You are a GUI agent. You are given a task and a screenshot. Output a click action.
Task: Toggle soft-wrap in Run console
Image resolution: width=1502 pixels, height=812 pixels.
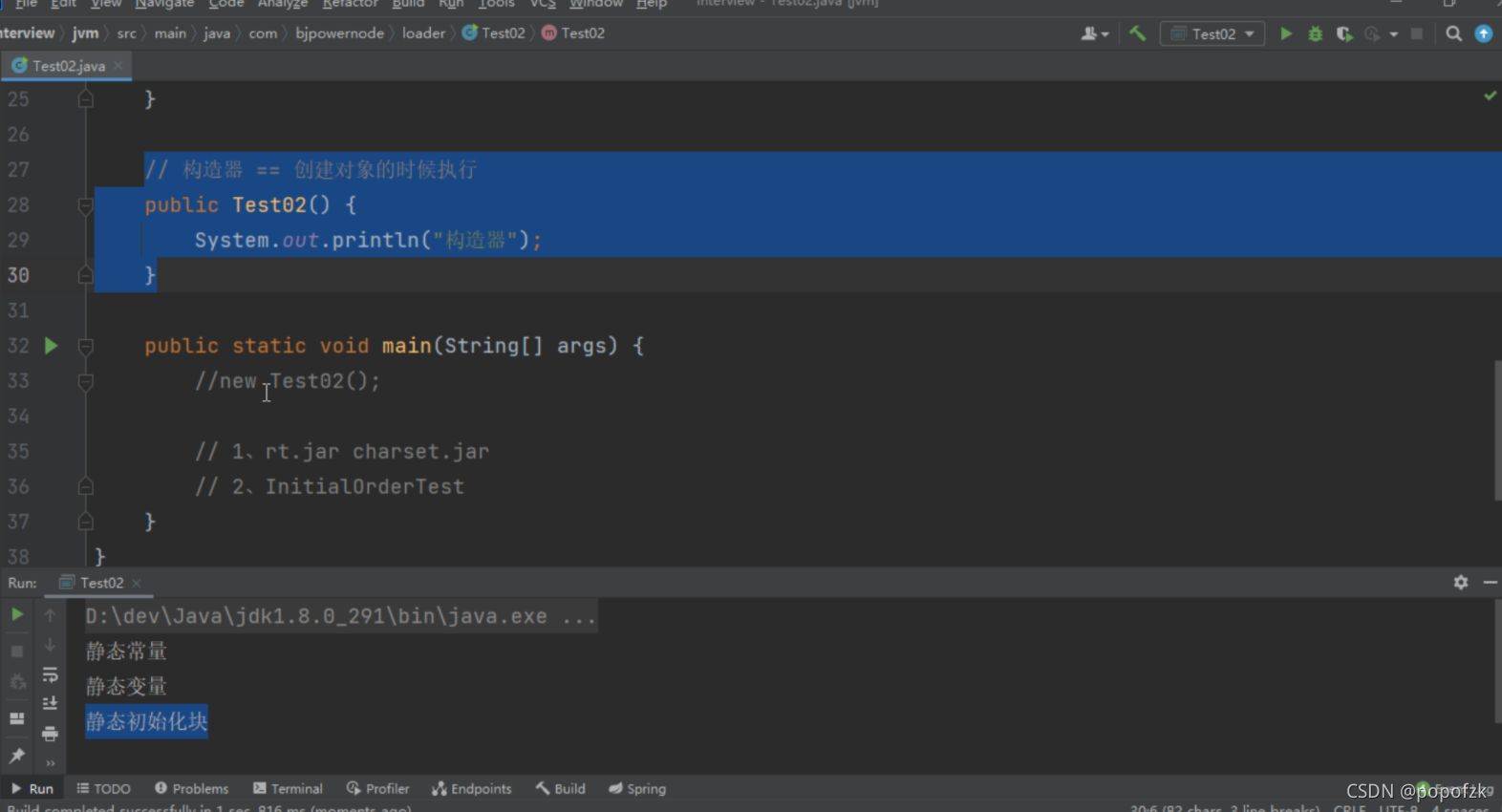coord(50,675)
